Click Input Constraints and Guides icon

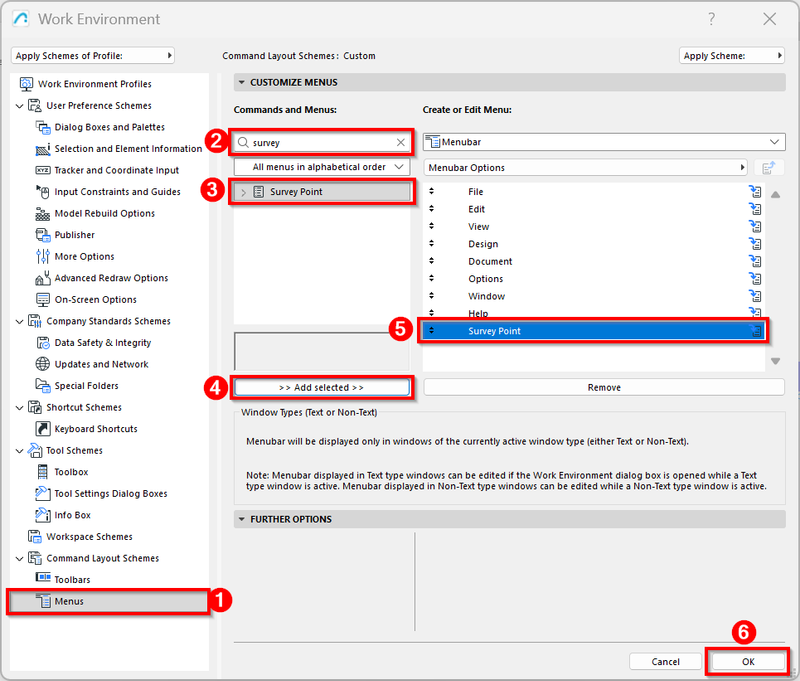43,192
